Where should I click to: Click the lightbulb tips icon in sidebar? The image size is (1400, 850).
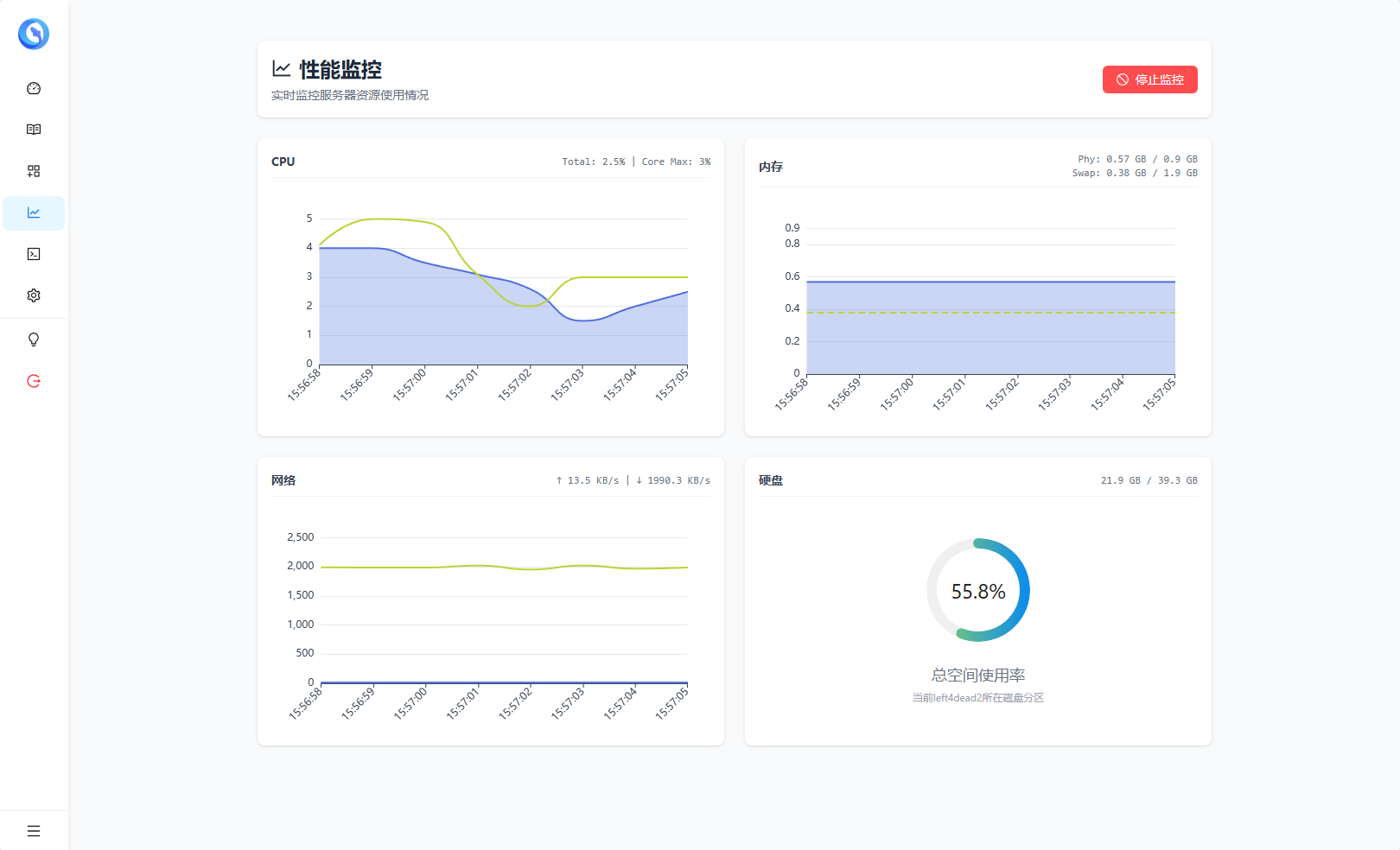point(34,339)
